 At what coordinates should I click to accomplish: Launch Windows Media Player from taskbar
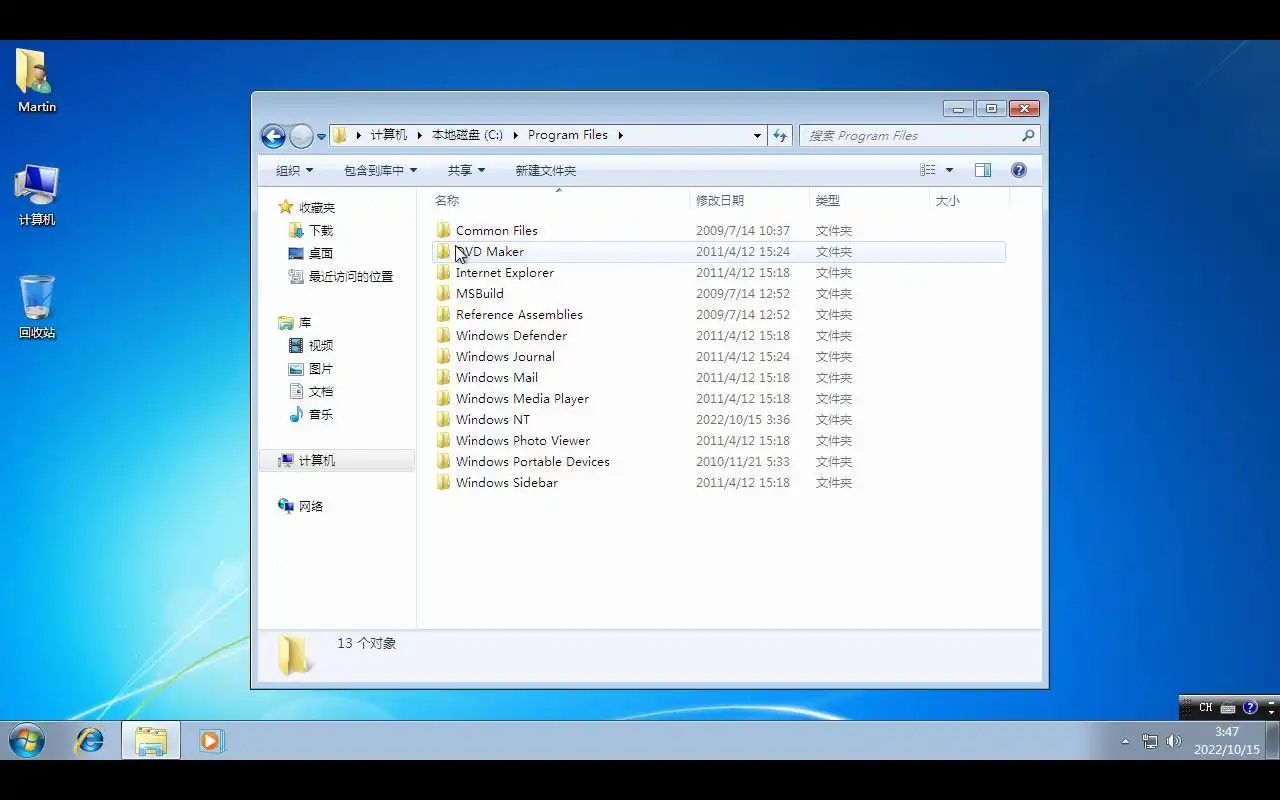coord(211,741)
